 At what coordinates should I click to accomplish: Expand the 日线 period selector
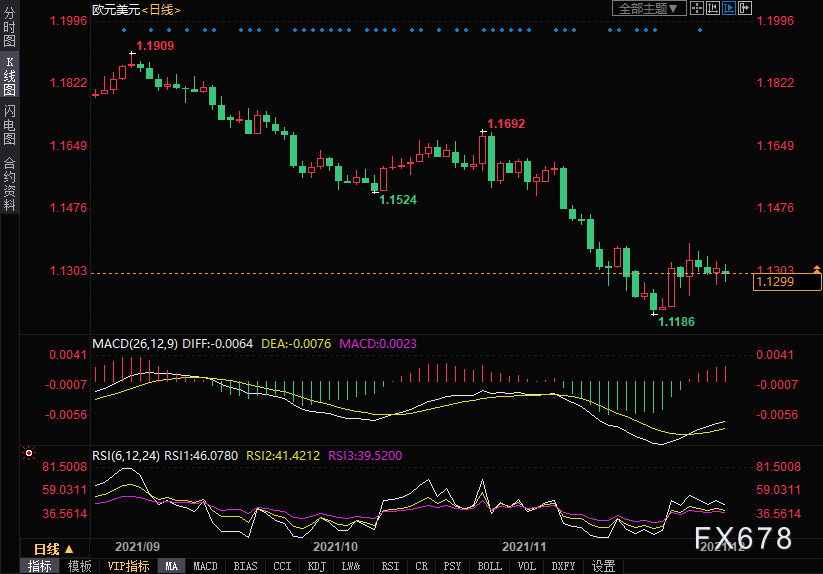coord(53,549)
